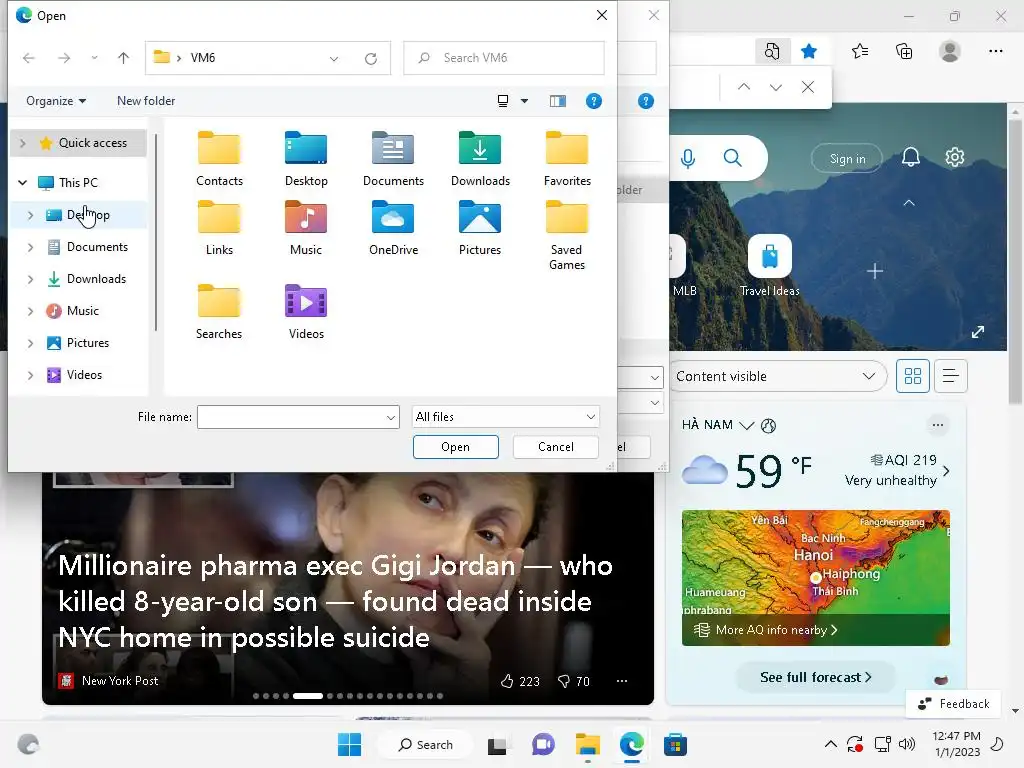Select Pictures in navigation pane
Viewport: 1024px width, 768px height.
(x=88, y=343)
